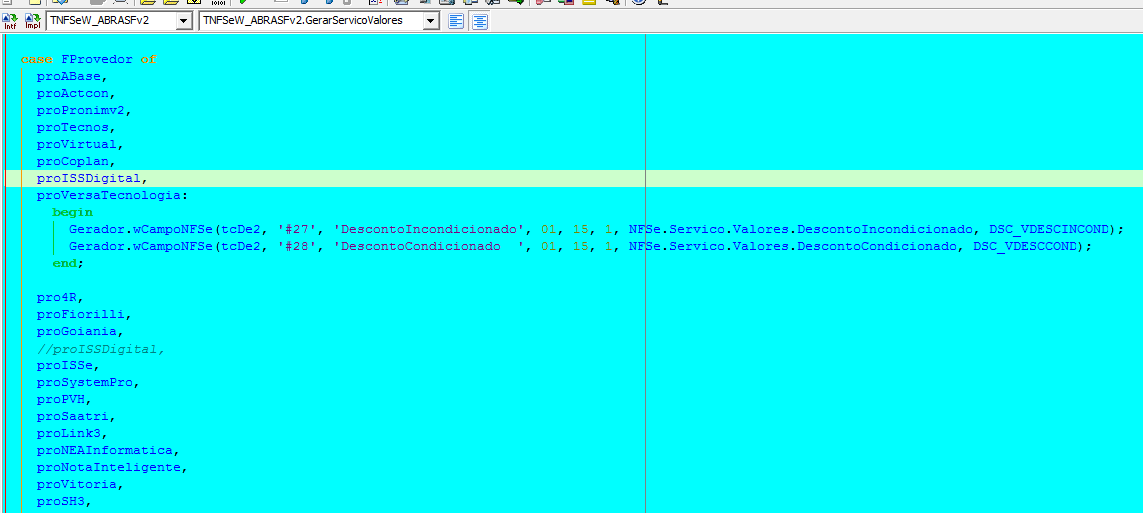1143x513 pixels.
Task: Click DSC_VDESCCOND constant
Action: tap(1025, 247)
